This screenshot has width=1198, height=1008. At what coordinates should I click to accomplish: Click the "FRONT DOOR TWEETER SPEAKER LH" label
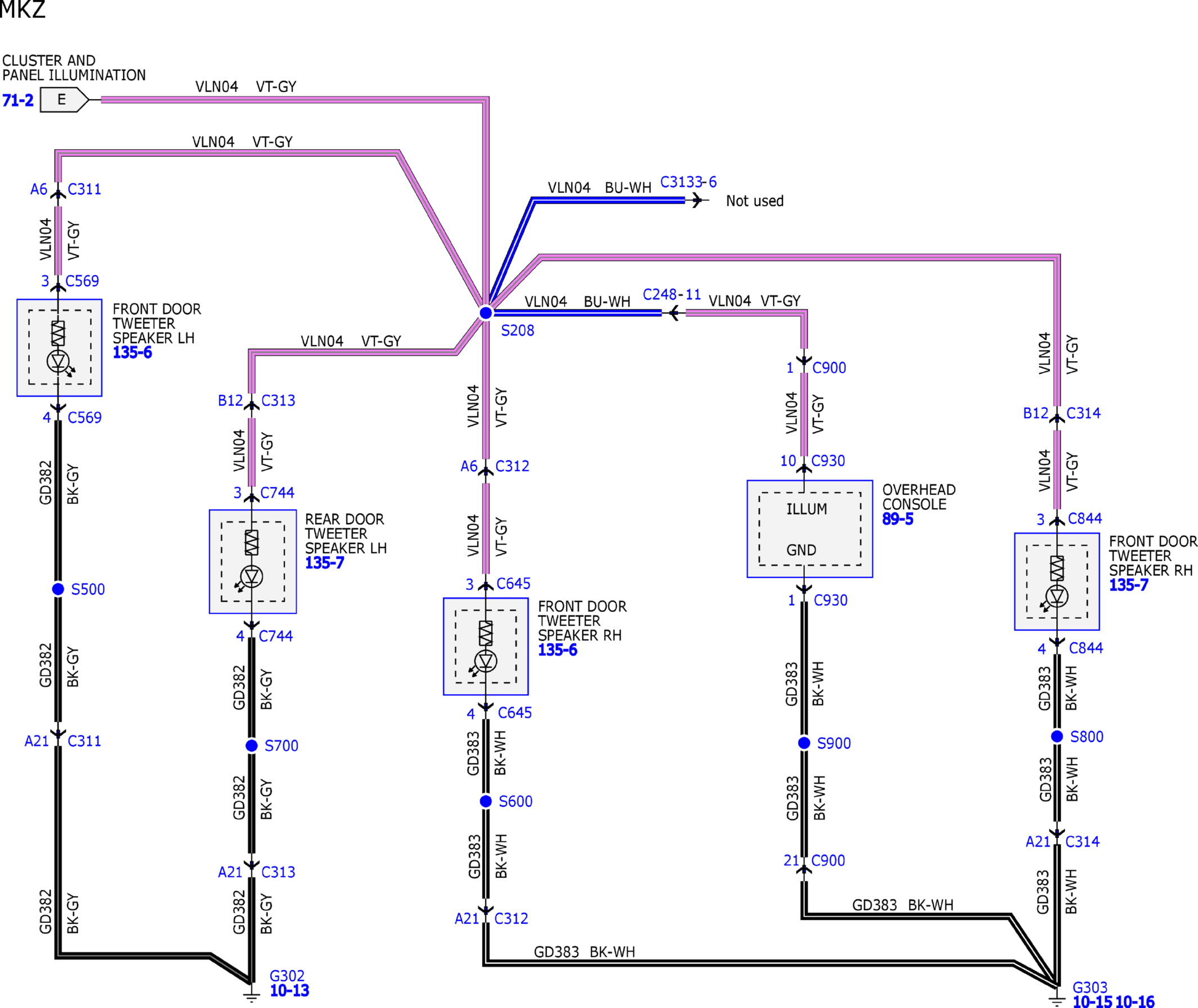point(156,323)
